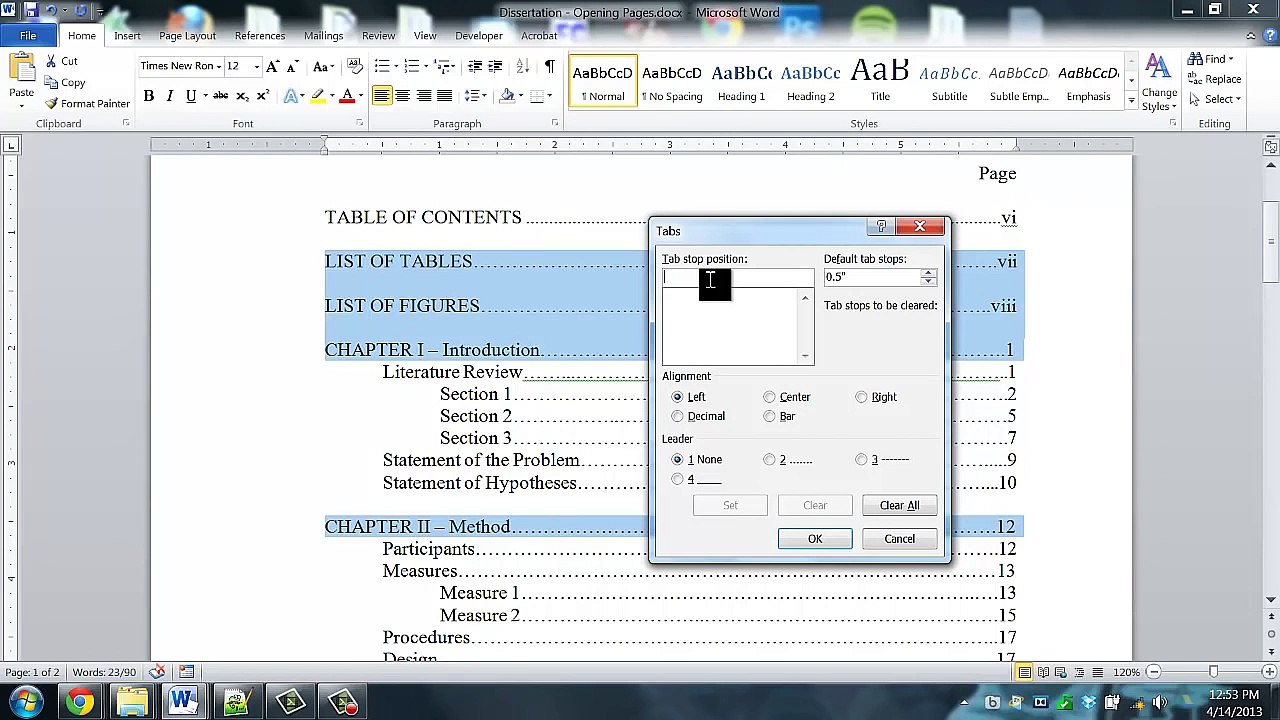Grow the font size
The height and width of the screenshot is (720, 1280).
[273, 66]
